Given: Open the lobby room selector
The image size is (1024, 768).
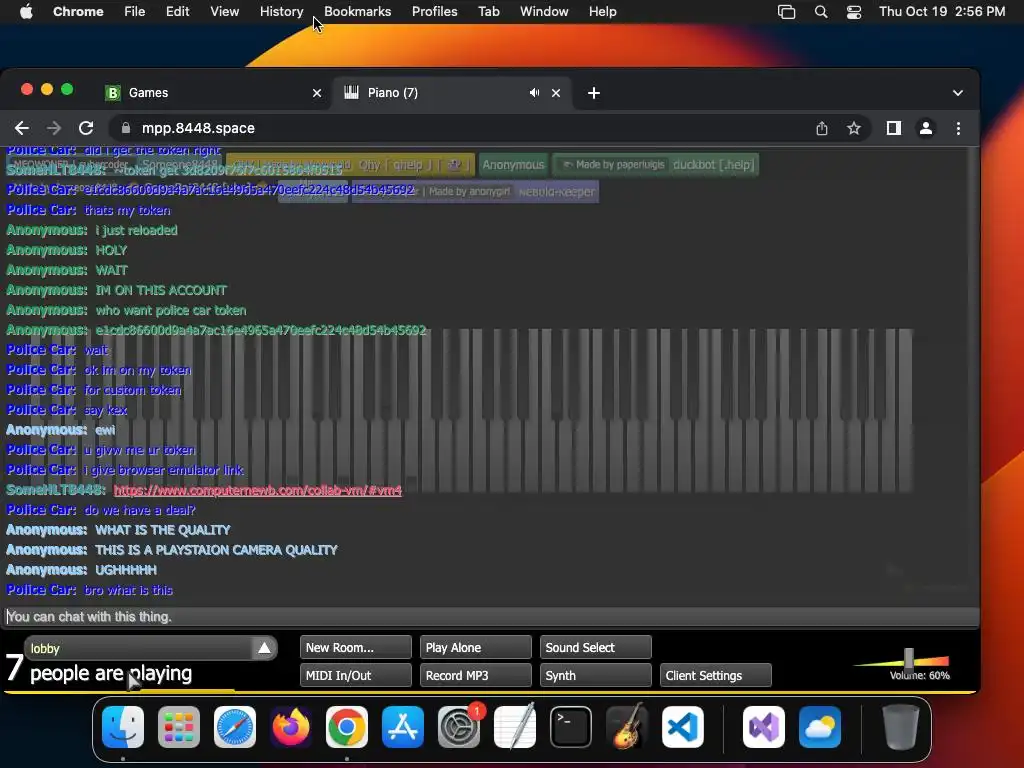Looking at the screenshot, I should [151, 648].
